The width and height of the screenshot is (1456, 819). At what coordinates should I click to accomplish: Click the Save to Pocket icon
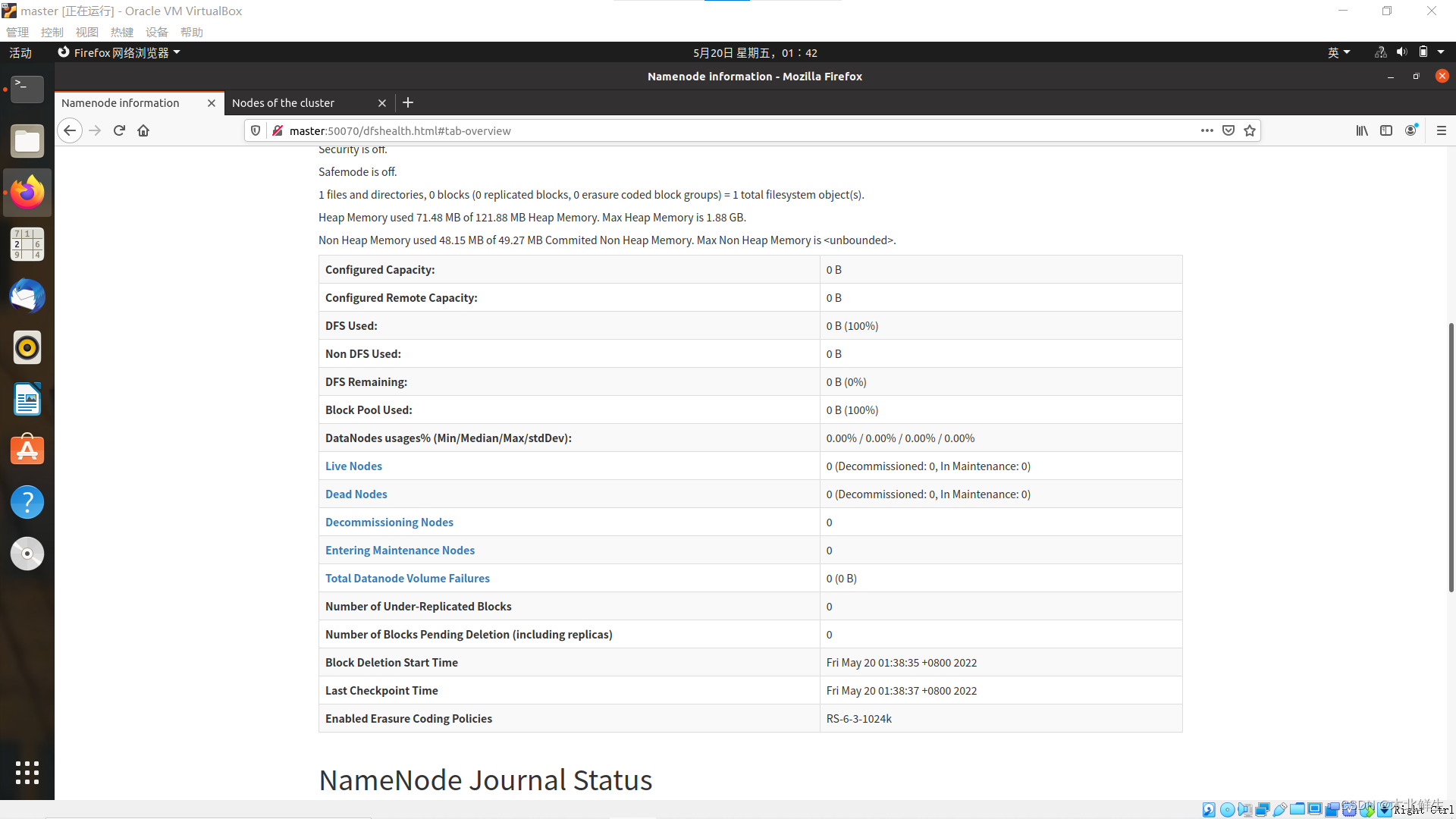point(1228,130)
